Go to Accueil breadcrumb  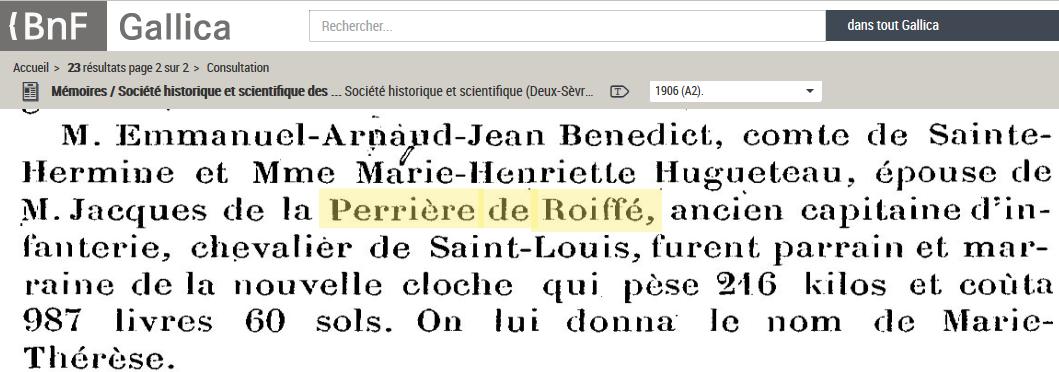click(x=30, y=68)
